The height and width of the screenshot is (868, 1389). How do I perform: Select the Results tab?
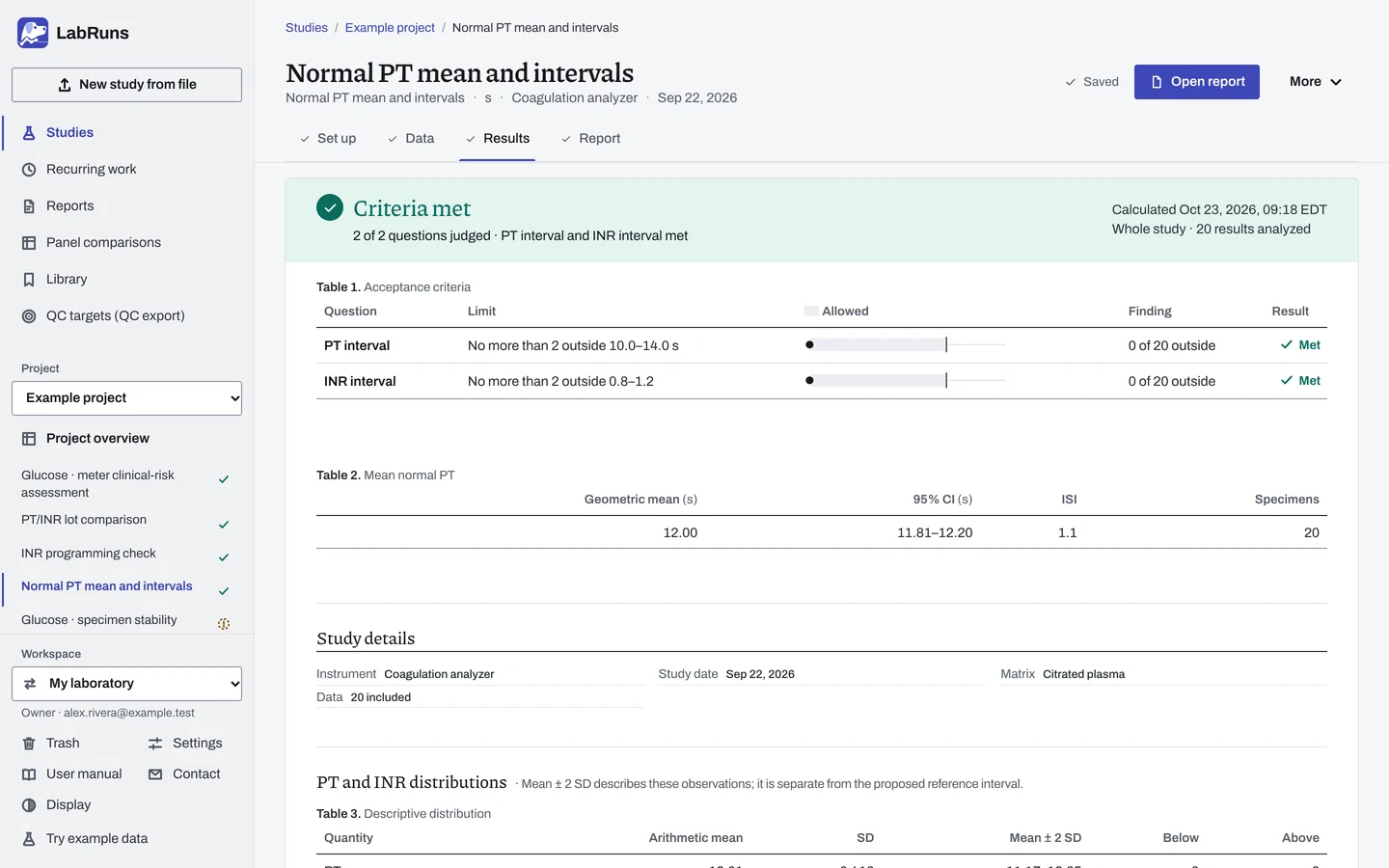pos(498,139)
